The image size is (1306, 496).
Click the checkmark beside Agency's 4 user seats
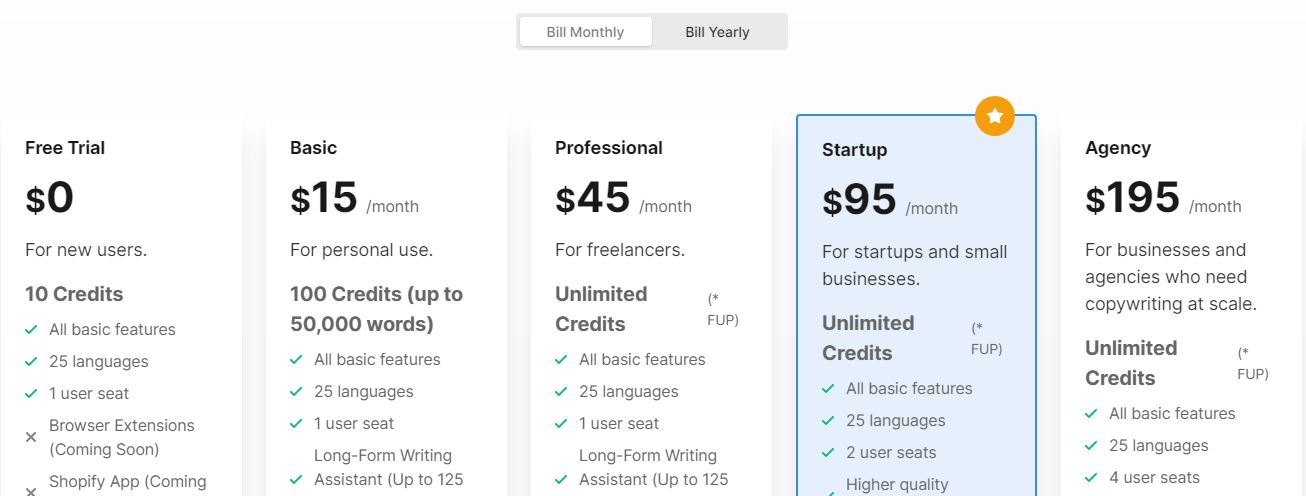click(1091, 478)
